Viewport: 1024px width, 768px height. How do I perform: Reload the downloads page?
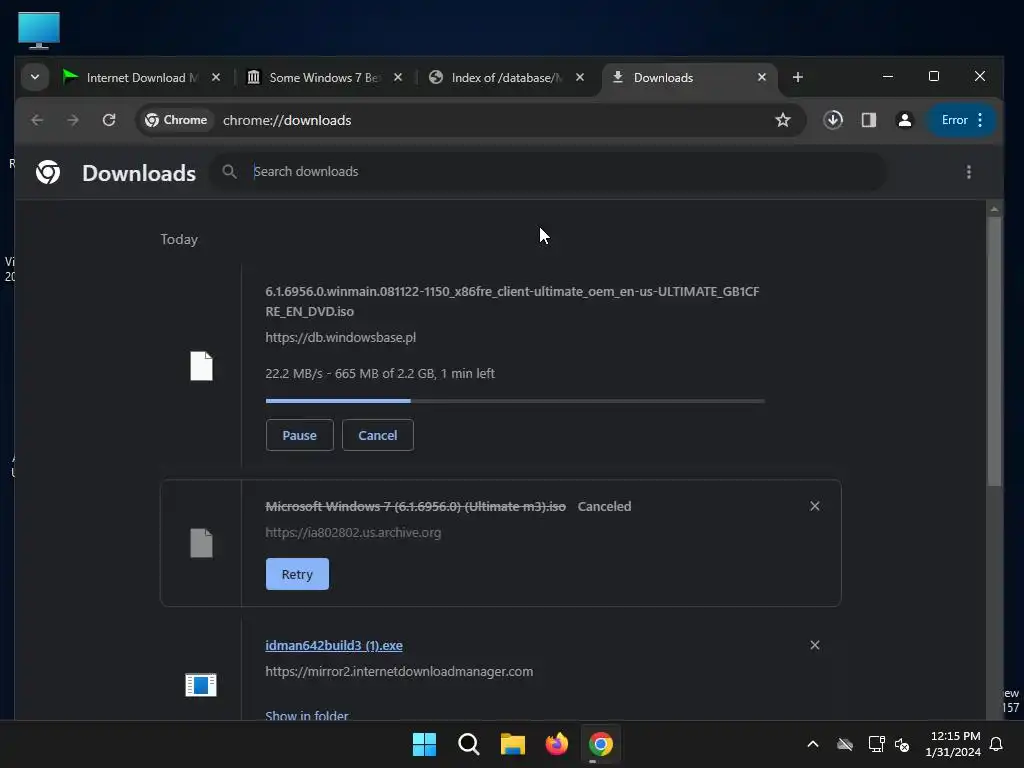(x=109, y=120)
